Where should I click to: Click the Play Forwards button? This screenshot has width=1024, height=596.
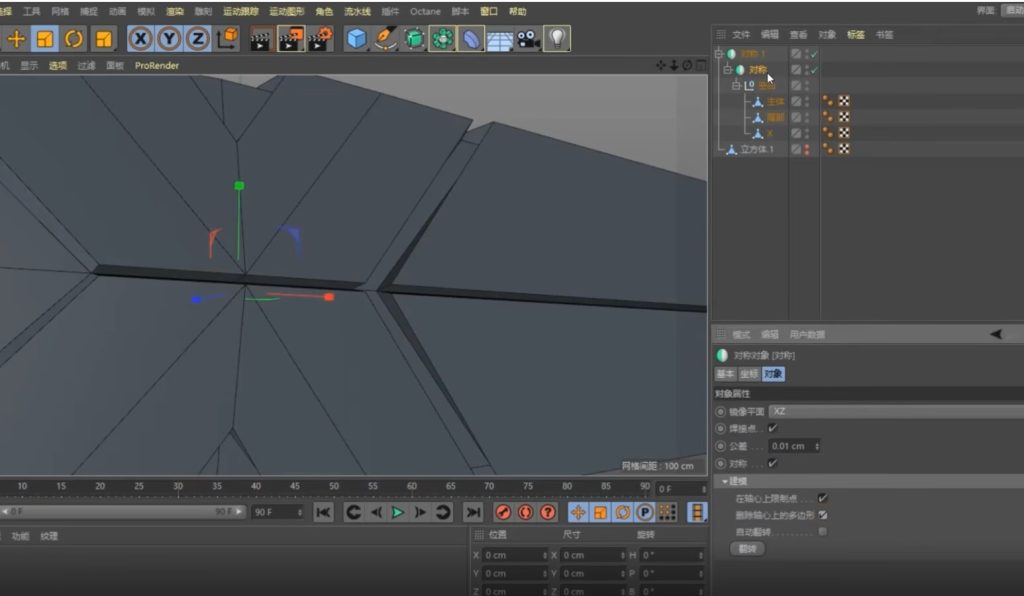coord(397,512)
